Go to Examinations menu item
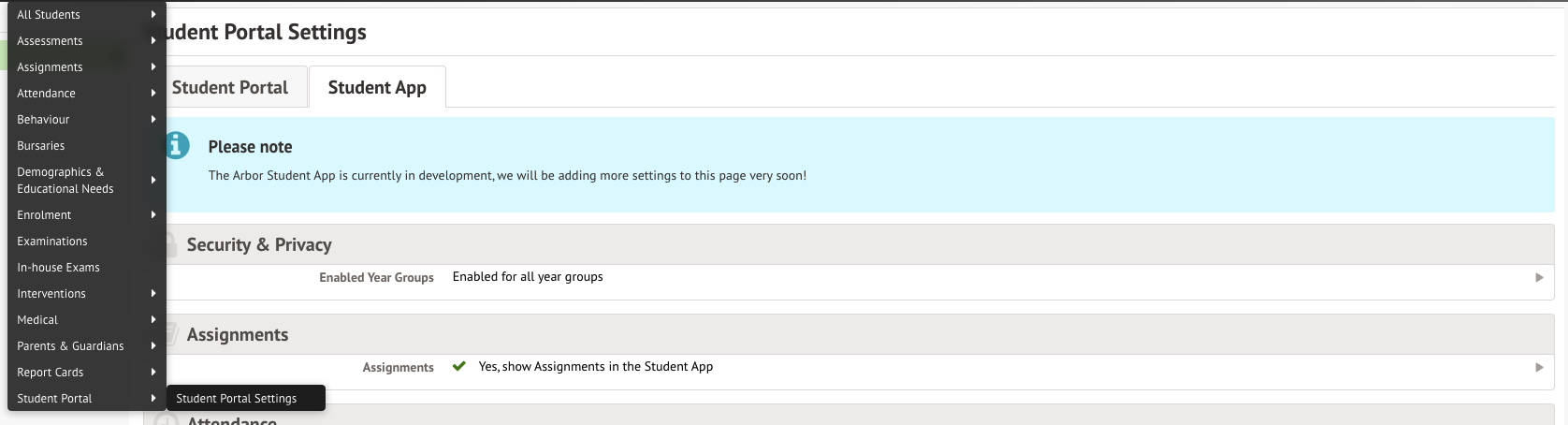The image size is (1568, 425). point(52,242)
